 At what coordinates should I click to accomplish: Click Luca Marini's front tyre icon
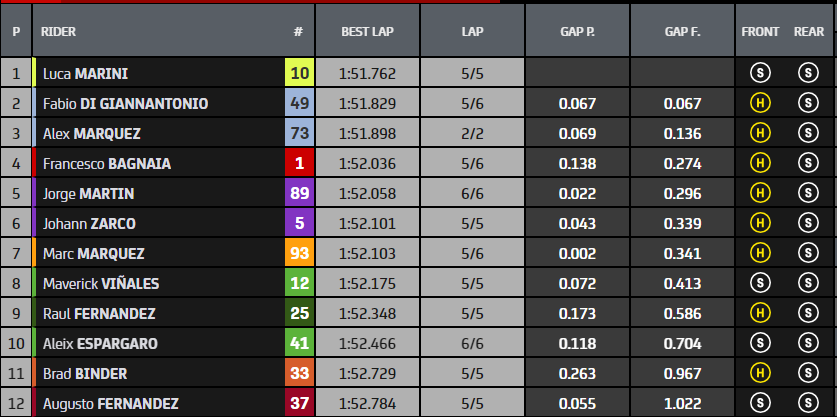[761, 73]
